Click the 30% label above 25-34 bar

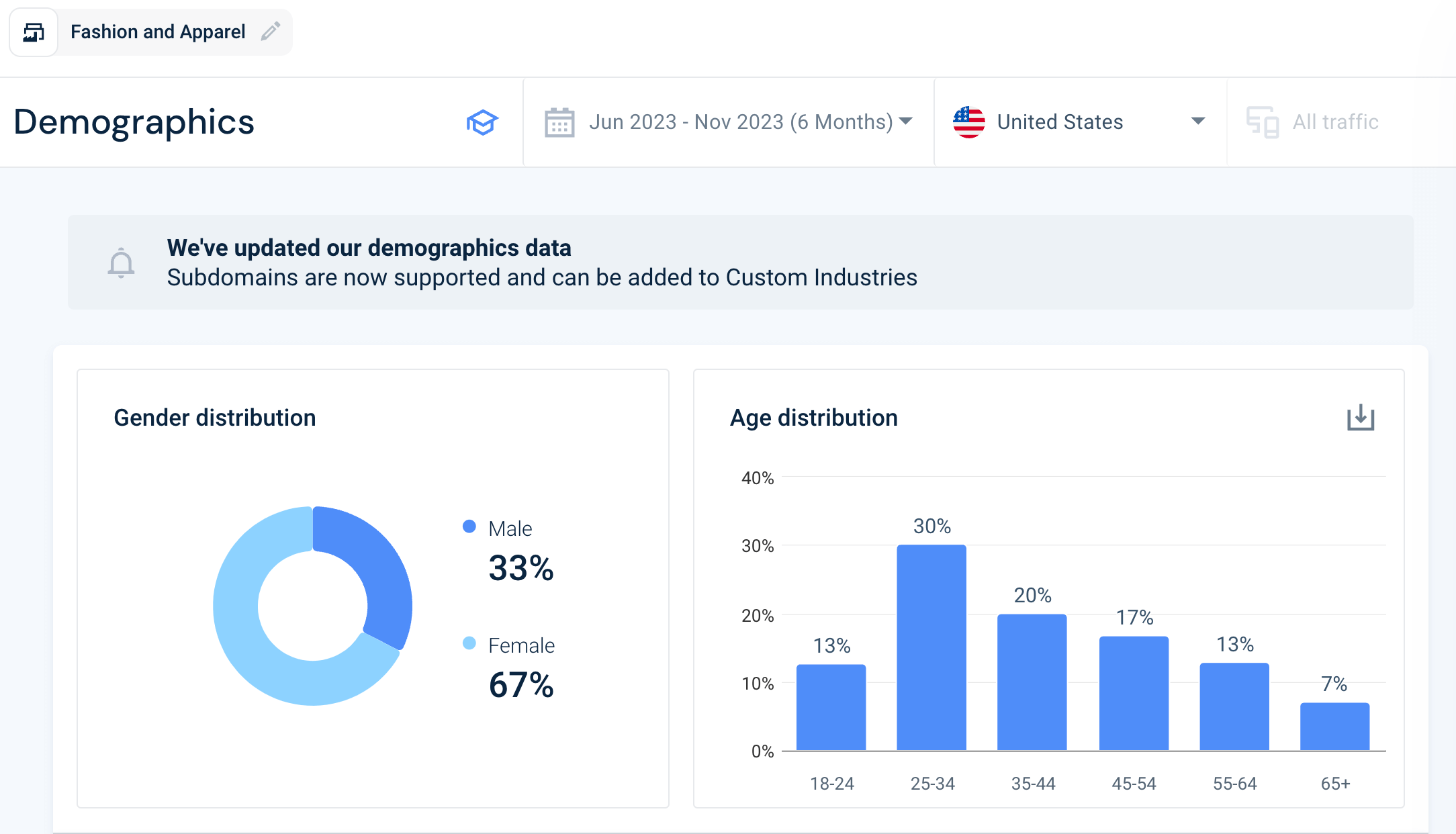point(932,526)
